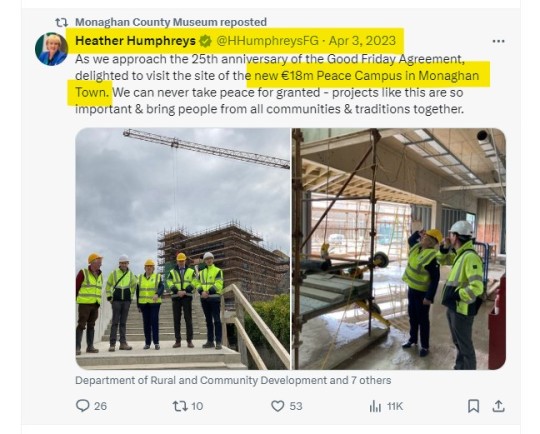Open left photo of group on steps
Screen dimensions: 540x434
(x=183, y=249)
